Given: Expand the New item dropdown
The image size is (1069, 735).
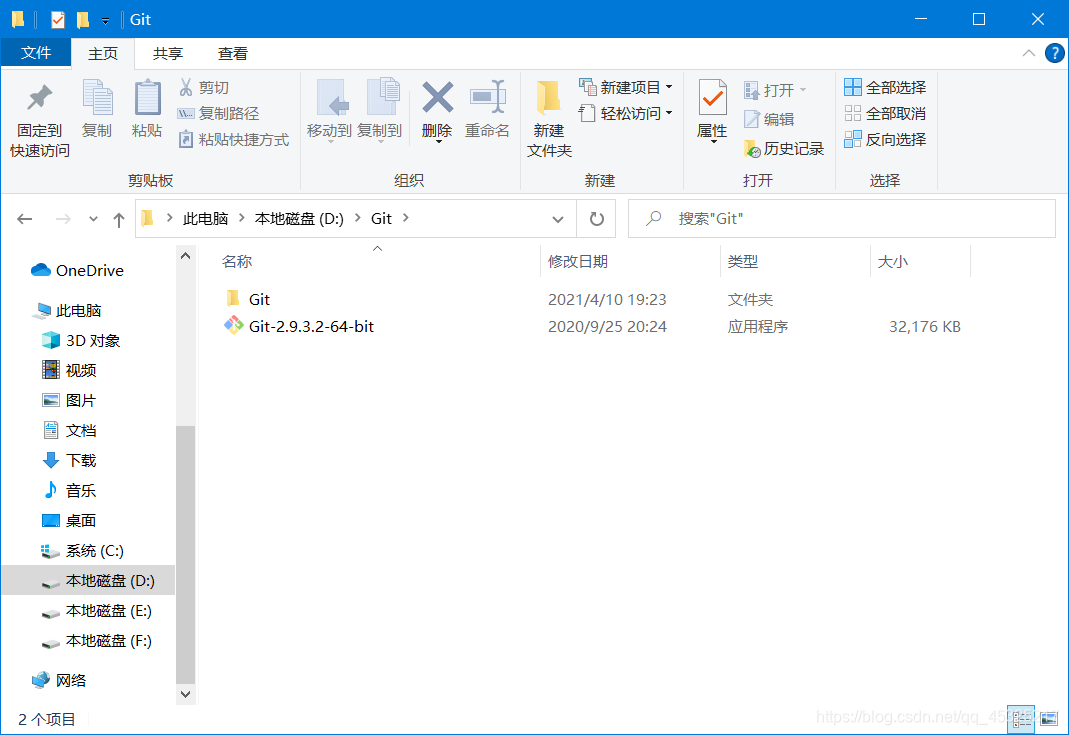Looking at the screenshot, I should tap(669, 87).
